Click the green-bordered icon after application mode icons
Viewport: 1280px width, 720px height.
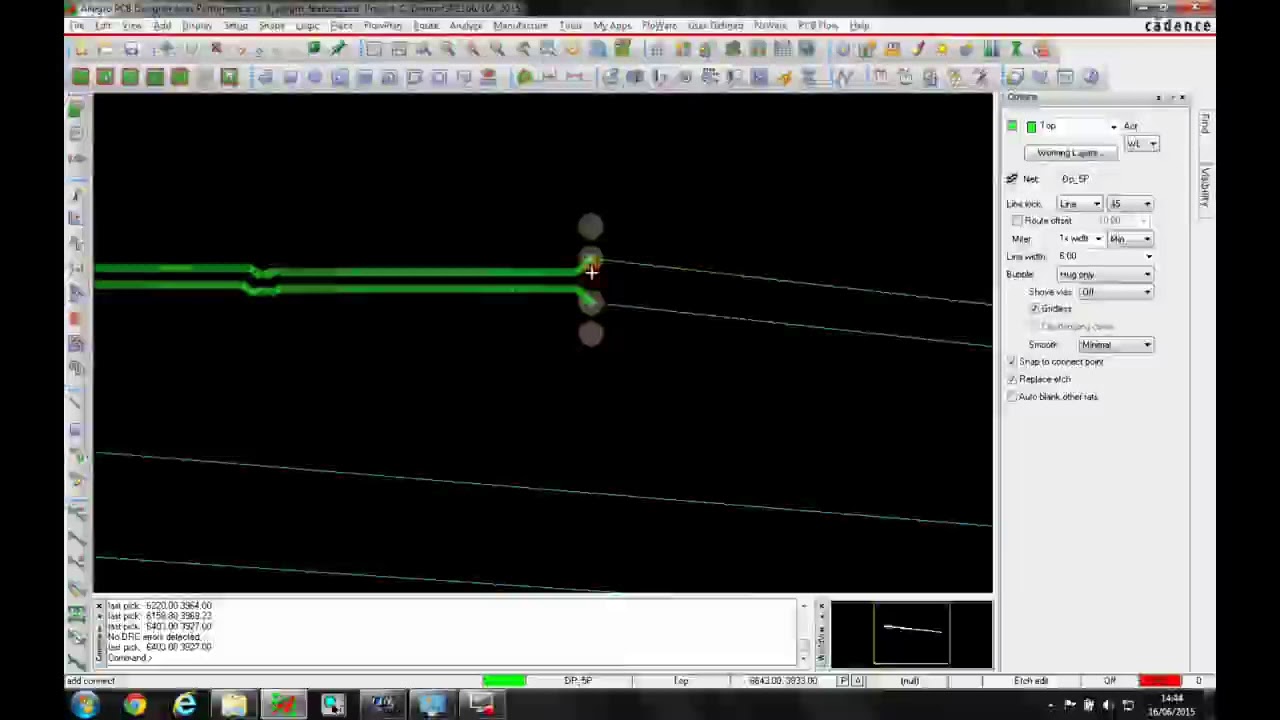point(229,77)
